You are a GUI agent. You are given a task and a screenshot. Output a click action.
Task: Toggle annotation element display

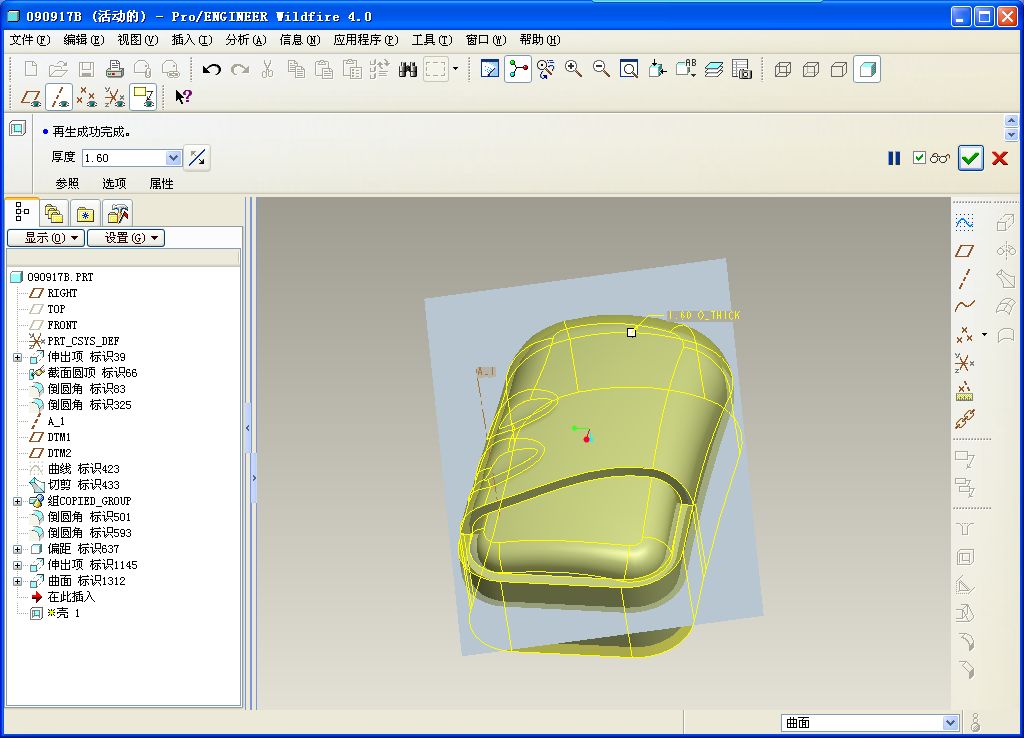click(x=143, y=97)
